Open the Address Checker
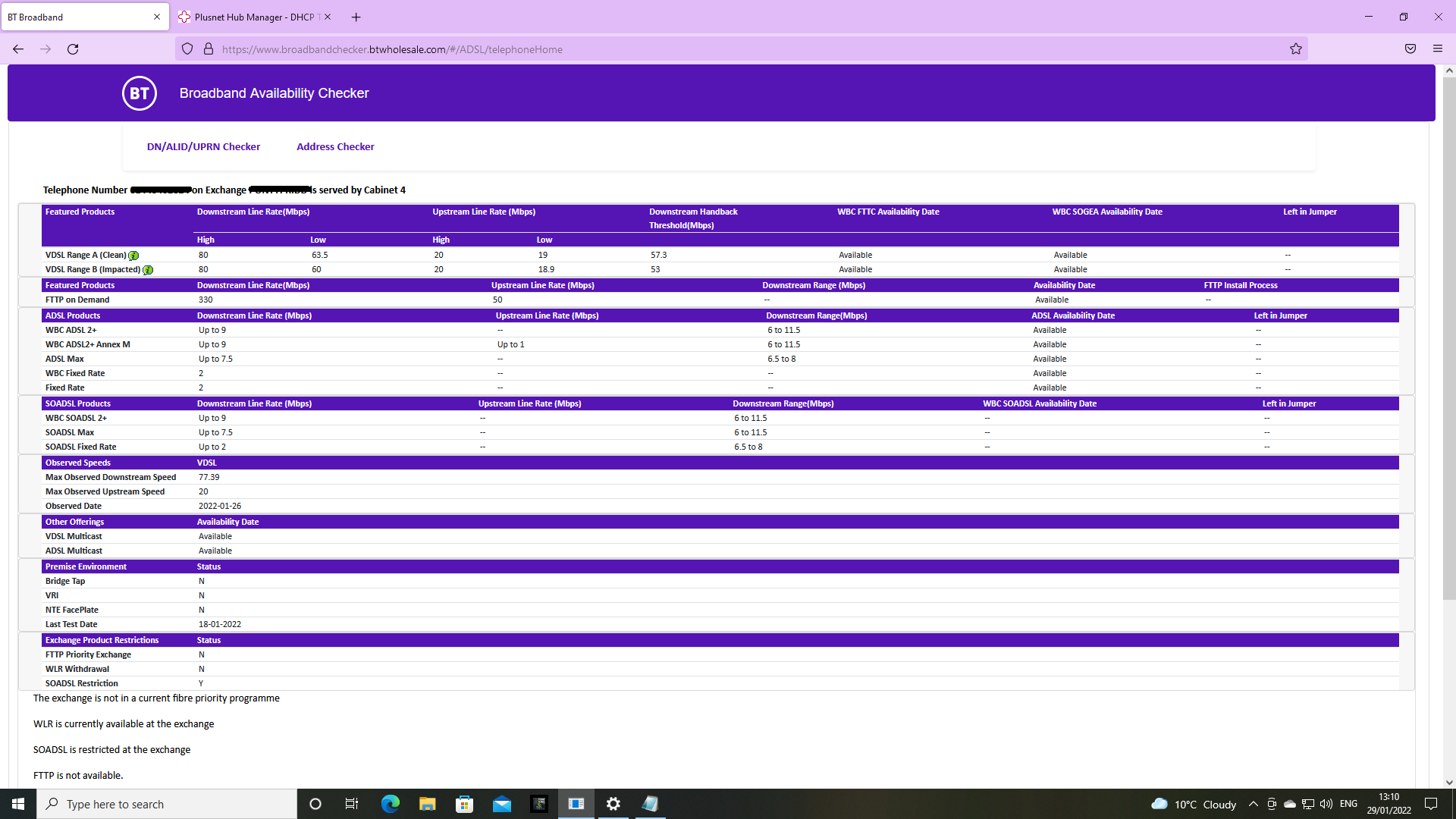 click(x=335, y=146)
